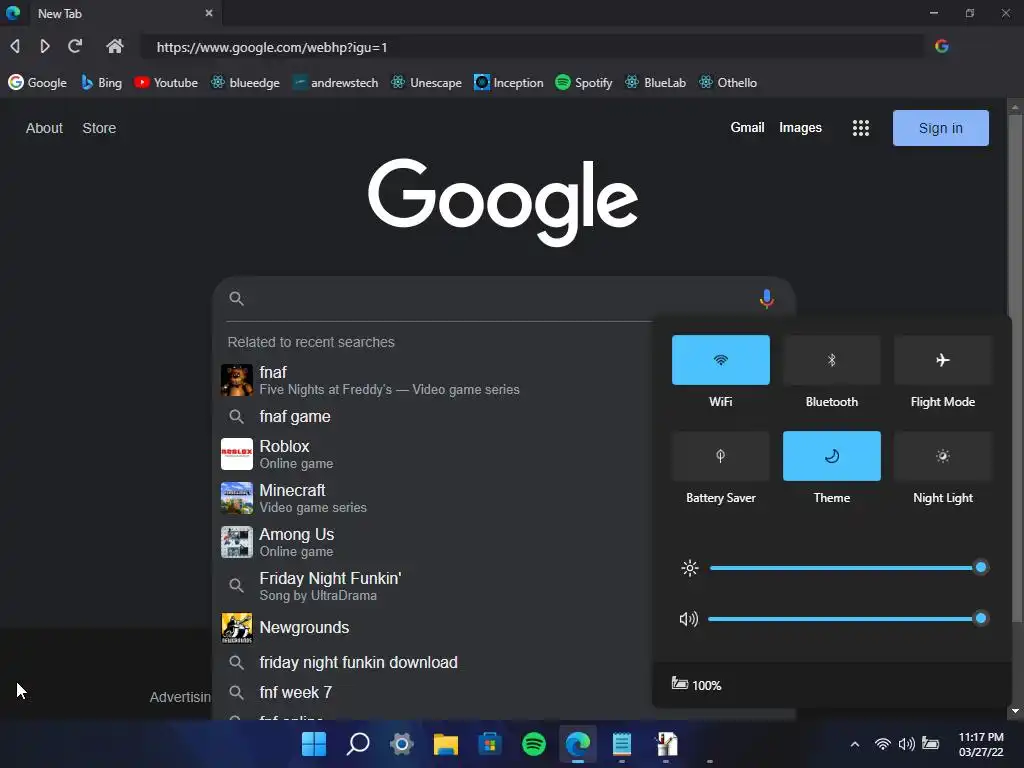The height and width of the screenshot is (768, 1024).
Task: Select the Friday Night Funkin' suggestion
Action: pos(431,586)
